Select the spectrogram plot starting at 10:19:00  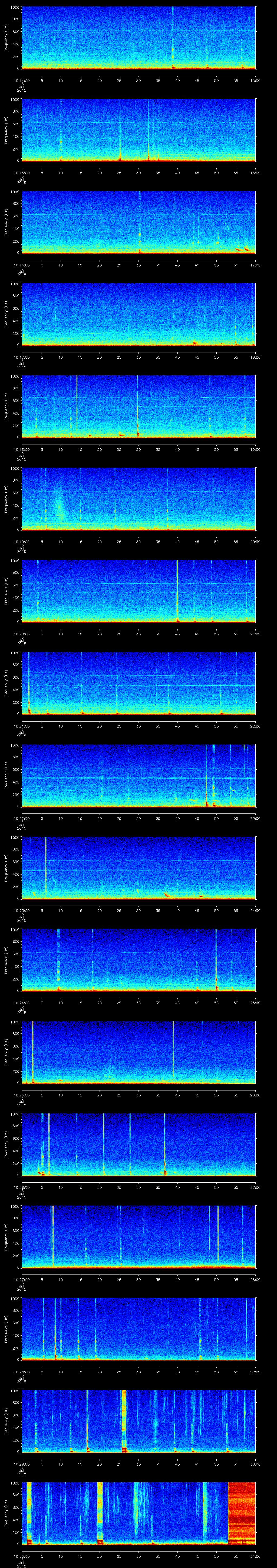138,499
